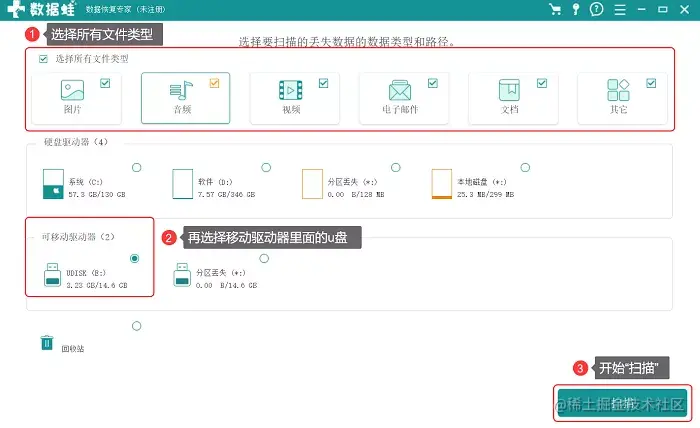Click the 扫描 scan button

tap(622, 403)
